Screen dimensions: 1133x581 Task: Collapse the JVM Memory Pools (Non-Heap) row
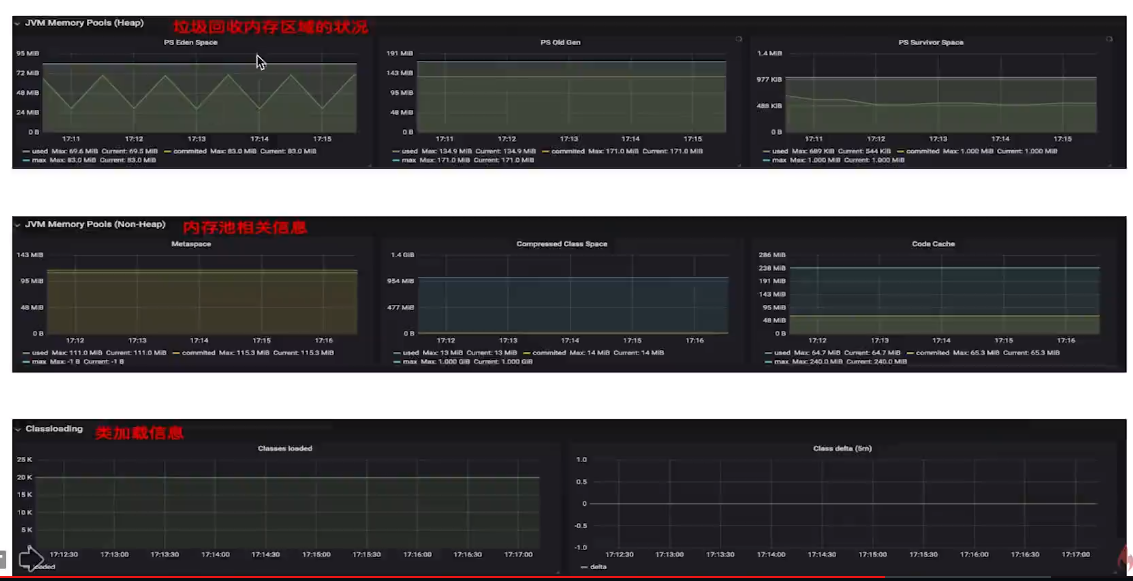pyautogui.click(x=17, y=225)
